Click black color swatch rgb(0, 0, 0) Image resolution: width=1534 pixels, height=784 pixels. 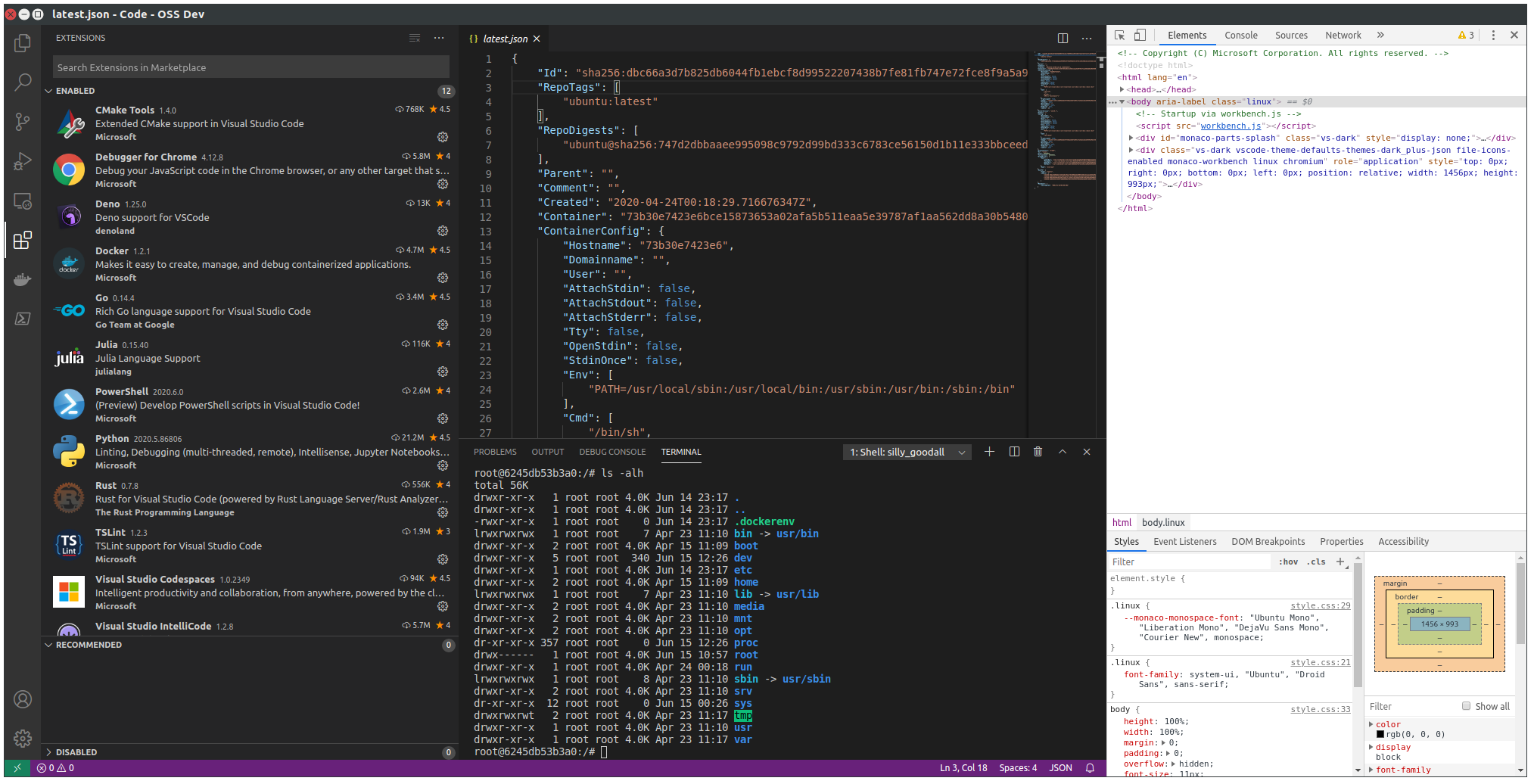point(1380,734)
